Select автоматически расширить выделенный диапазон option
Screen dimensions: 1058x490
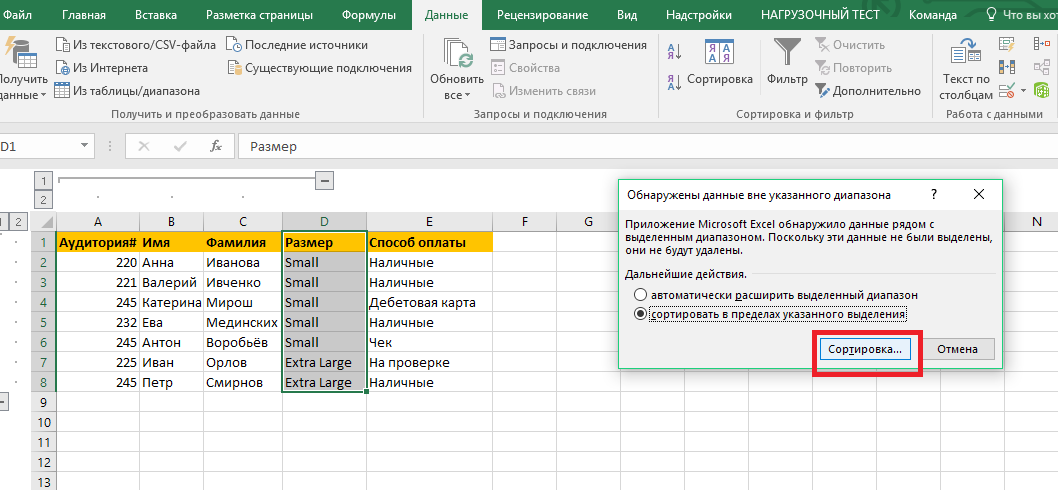[640, 296]
